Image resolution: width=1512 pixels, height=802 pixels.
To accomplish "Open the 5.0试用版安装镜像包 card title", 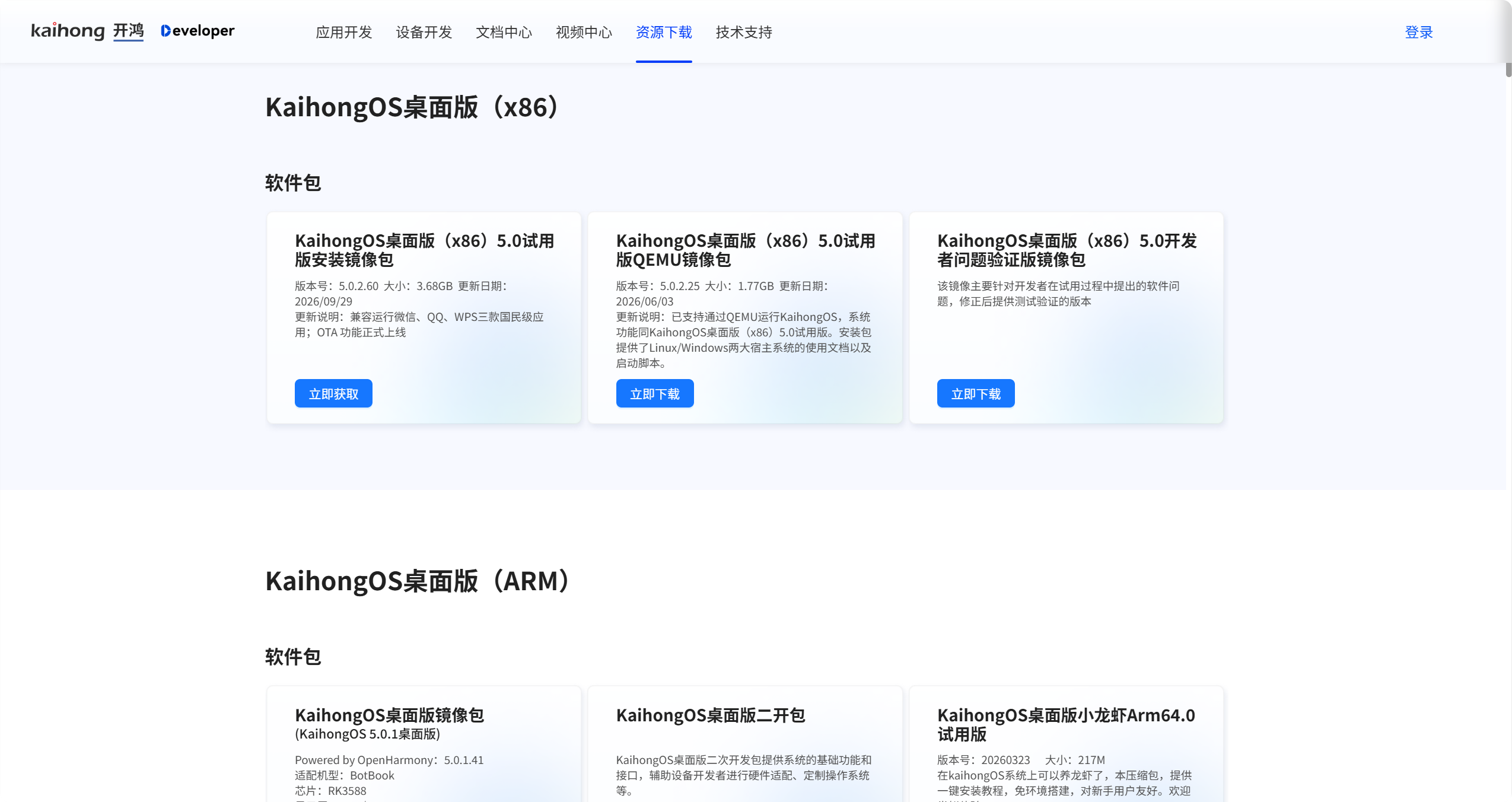I will point(425,250).
